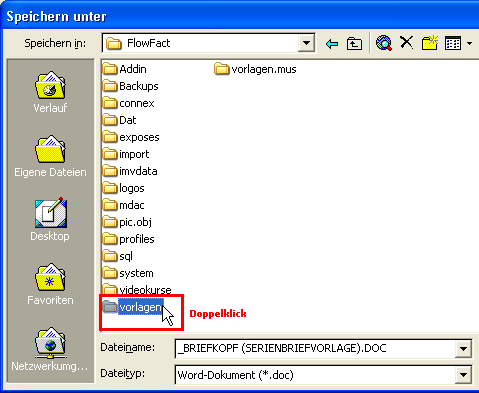Go back with the blue arrow icon

332,44
